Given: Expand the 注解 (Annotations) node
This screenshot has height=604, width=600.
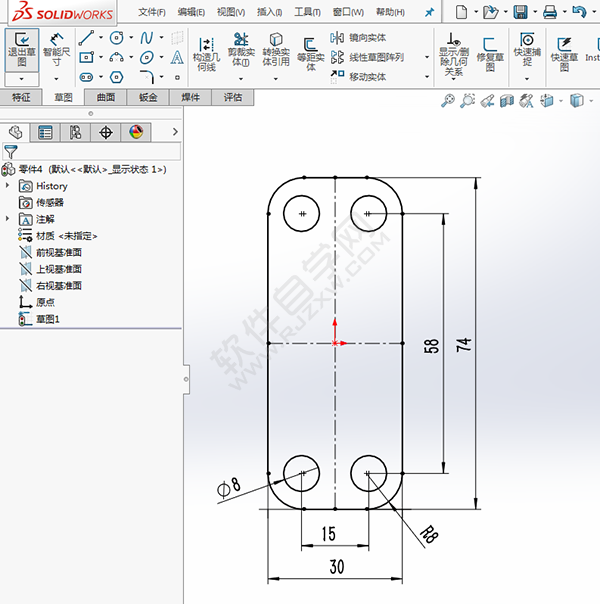Looking at the screenshot, I should [x=7, y=219].
